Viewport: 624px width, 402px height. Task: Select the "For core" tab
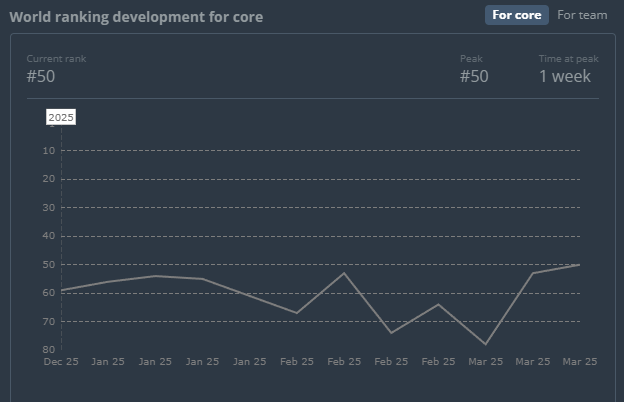[517, 15]
